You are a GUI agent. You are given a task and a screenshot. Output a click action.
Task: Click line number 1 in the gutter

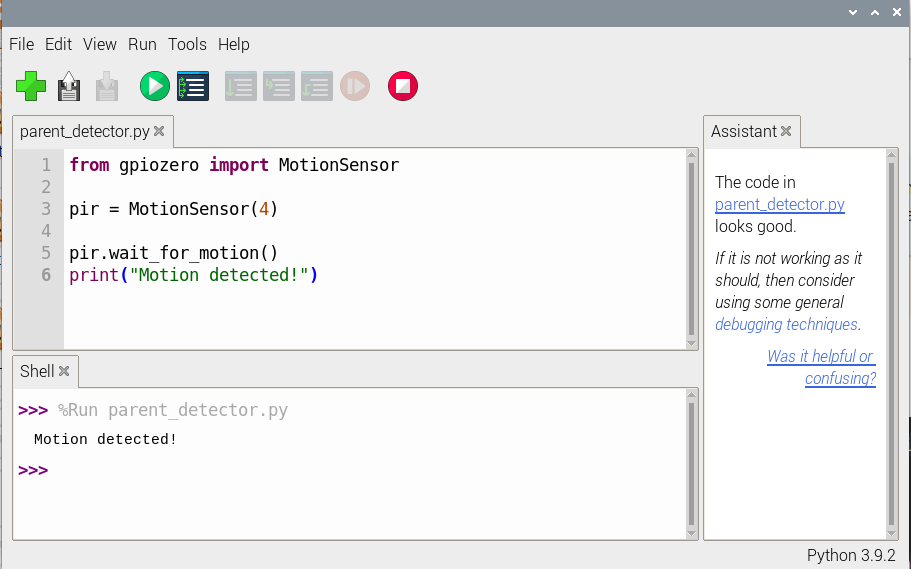[46, 165]
